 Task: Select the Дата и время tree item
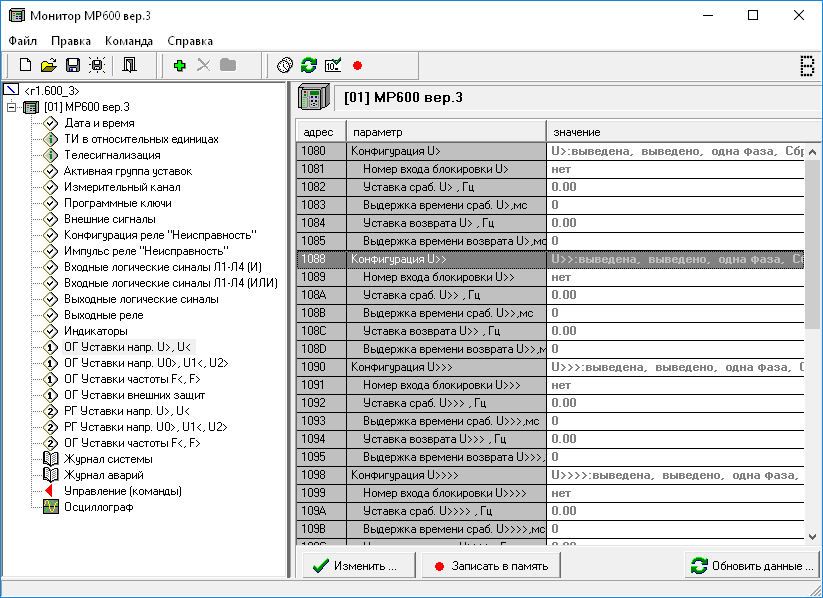tap(99, 123)
